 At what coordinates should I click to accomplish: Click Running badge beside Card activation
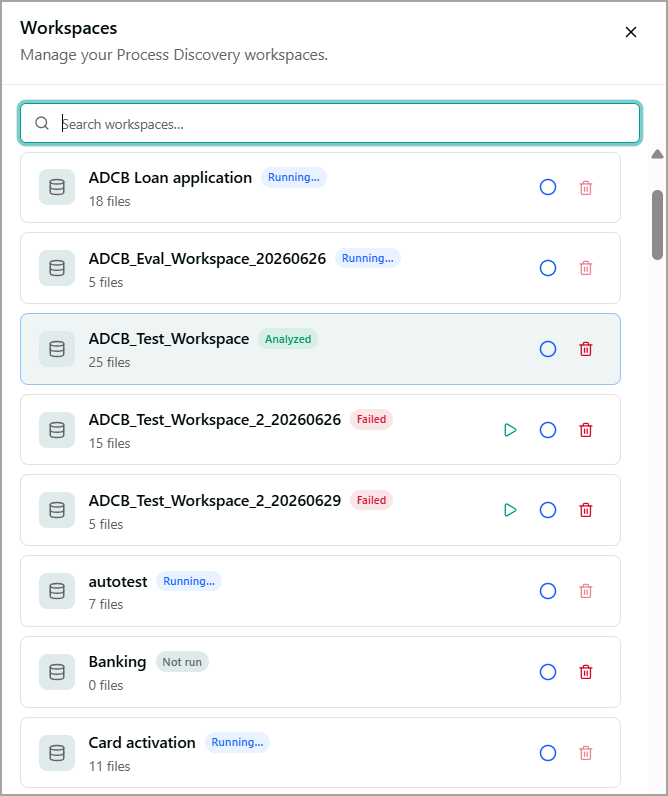click(x=237, y=742)
